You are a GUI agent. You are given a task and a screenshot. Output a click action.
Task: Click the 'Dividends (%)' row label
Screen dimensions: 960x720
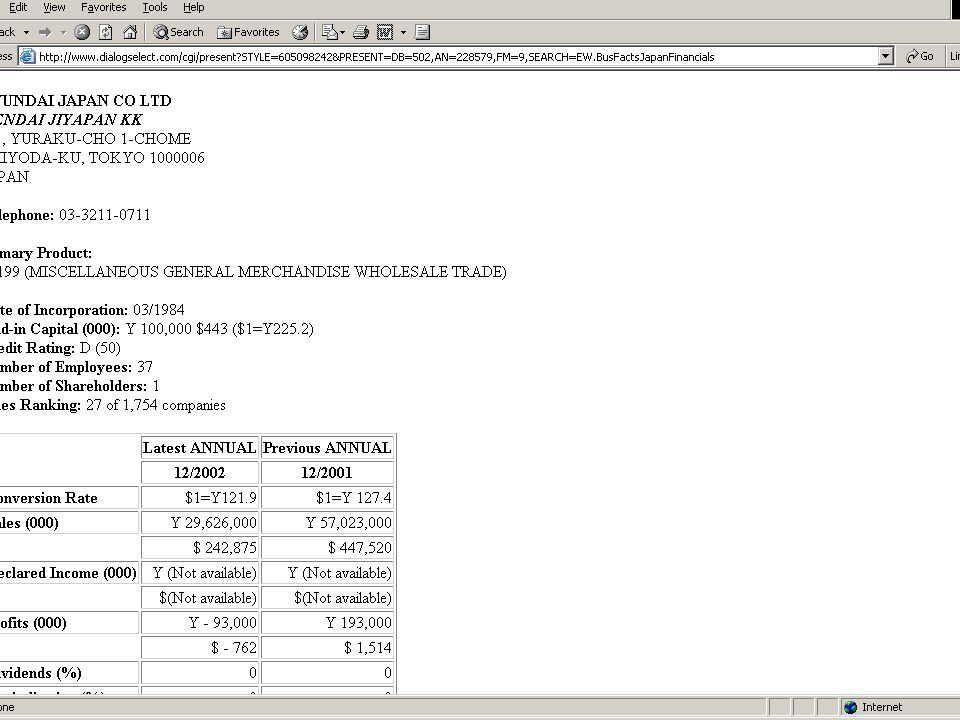point(40,673)
